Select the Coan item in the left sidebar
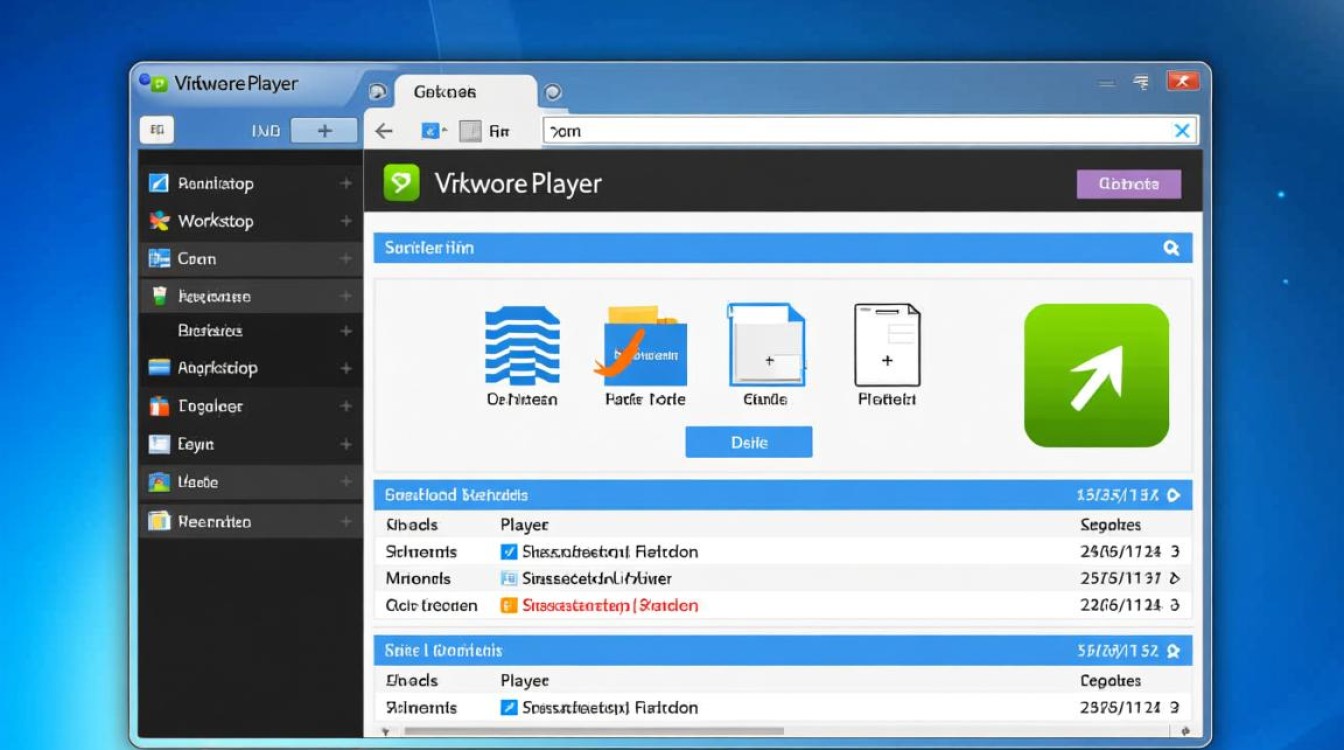Screen dimensions: 1344x750 click(200, 258)
